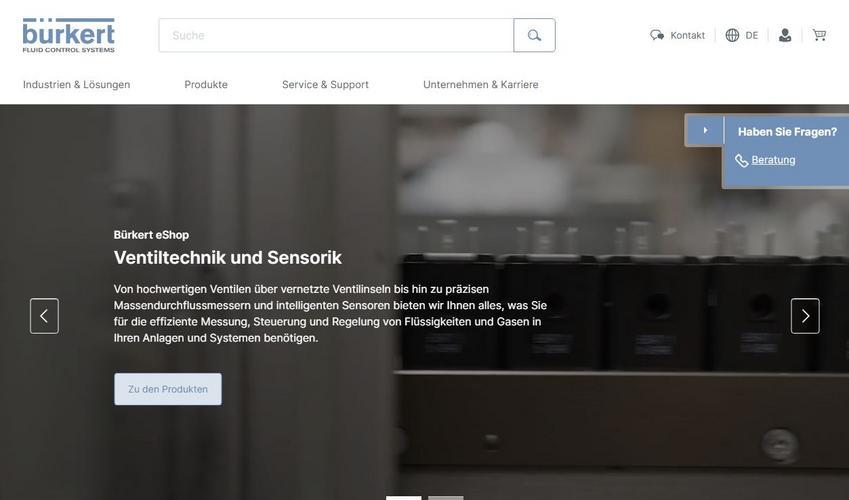Select the second carousel slide indicator

446,497
